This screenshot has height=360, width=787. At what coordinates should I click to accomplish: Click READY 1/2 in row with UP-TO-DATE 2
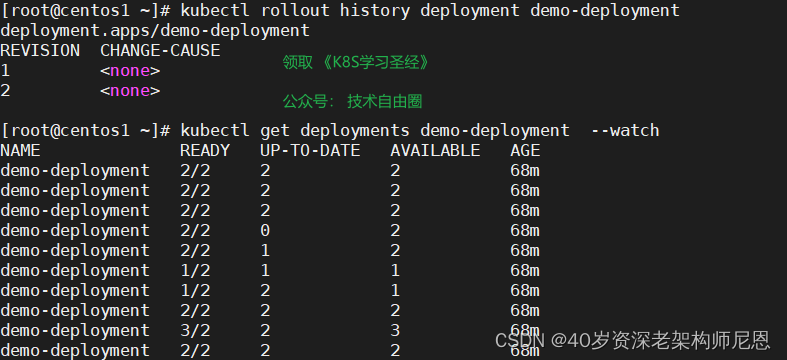[195, 291]
